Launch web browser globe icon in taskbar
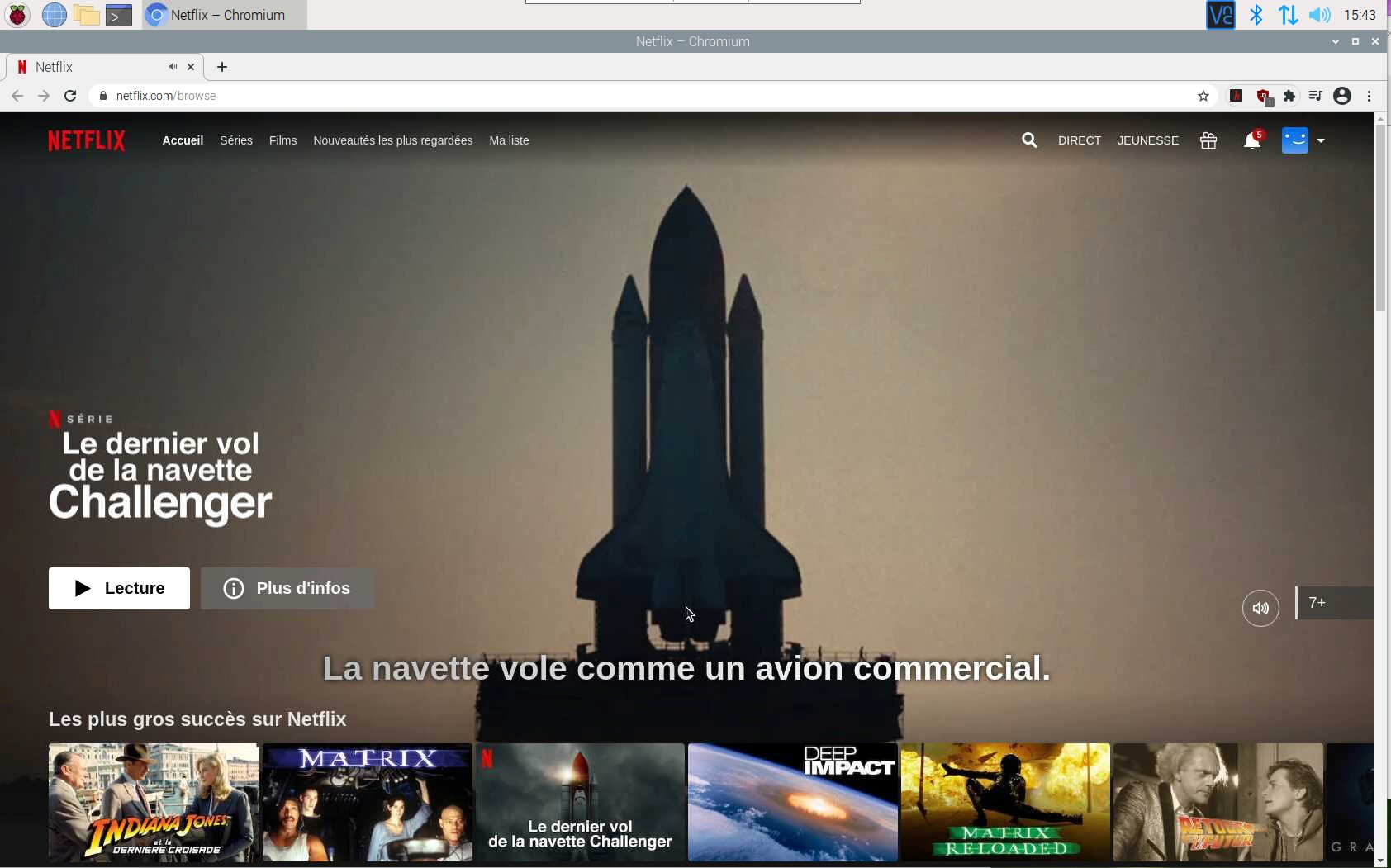 click(55, 15)
